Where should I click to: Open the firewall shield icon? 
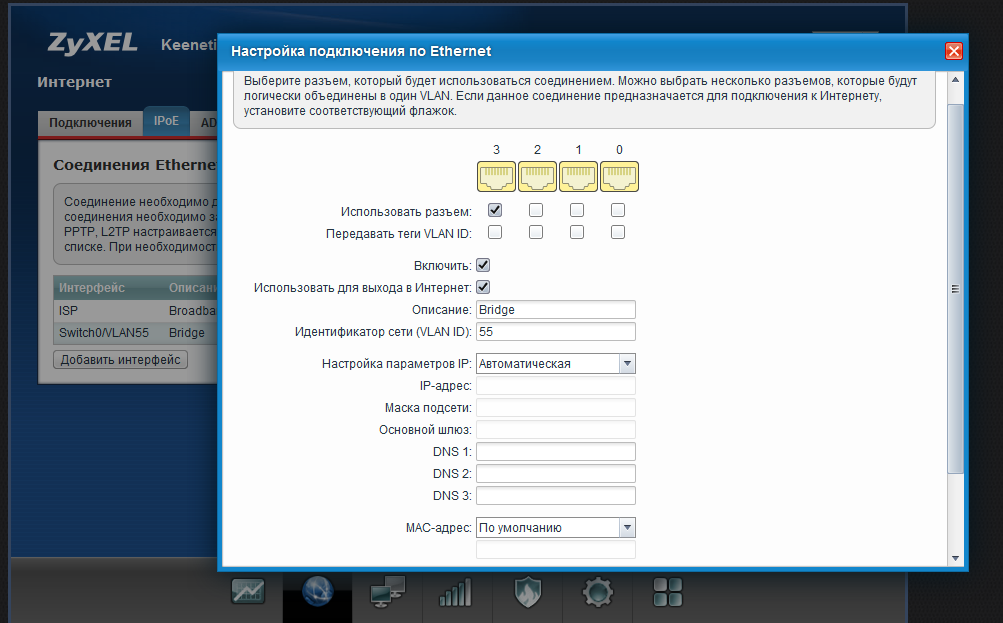[x=527, y=592]
